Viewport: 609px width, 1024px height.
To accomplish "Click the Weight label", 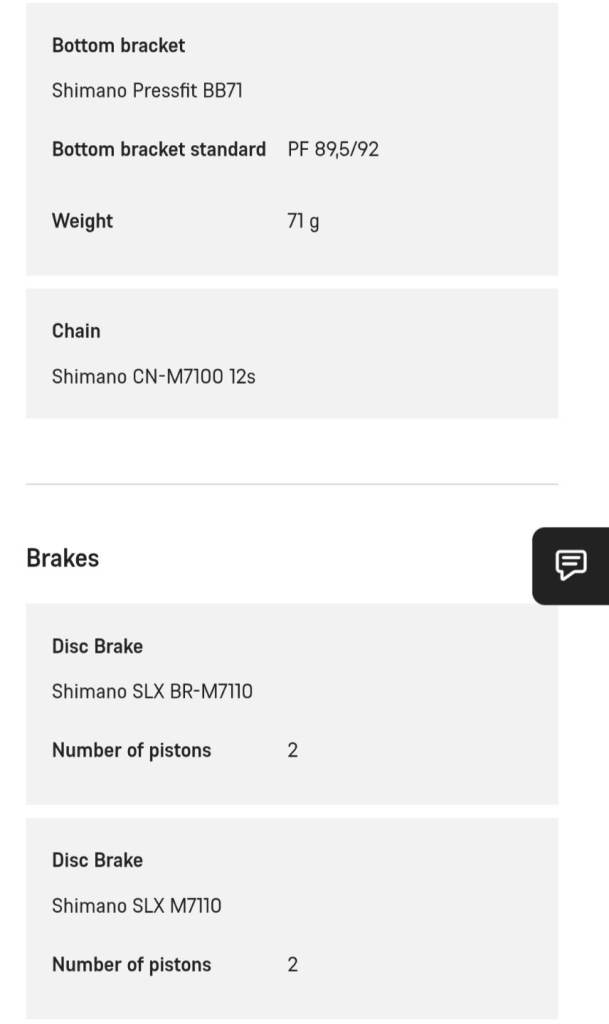I will [x=82, y=221].
